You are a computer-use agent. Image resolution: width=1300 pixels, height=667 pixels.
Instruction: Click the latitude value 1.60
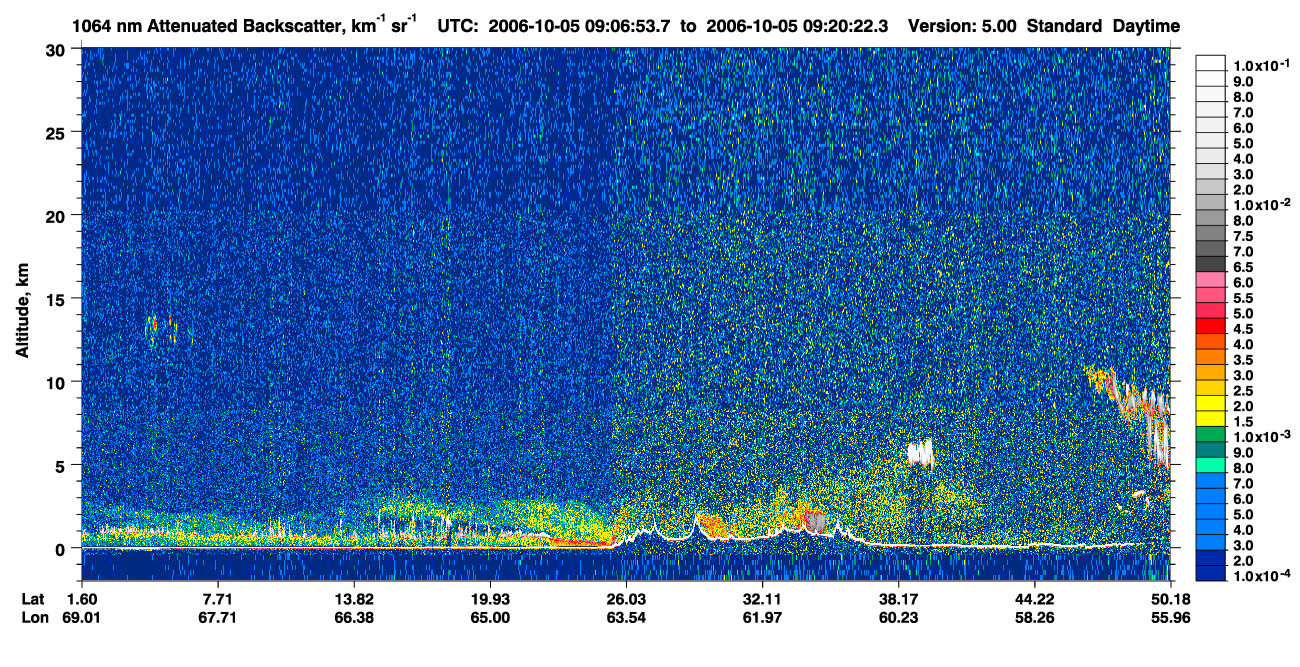[81, 599]
